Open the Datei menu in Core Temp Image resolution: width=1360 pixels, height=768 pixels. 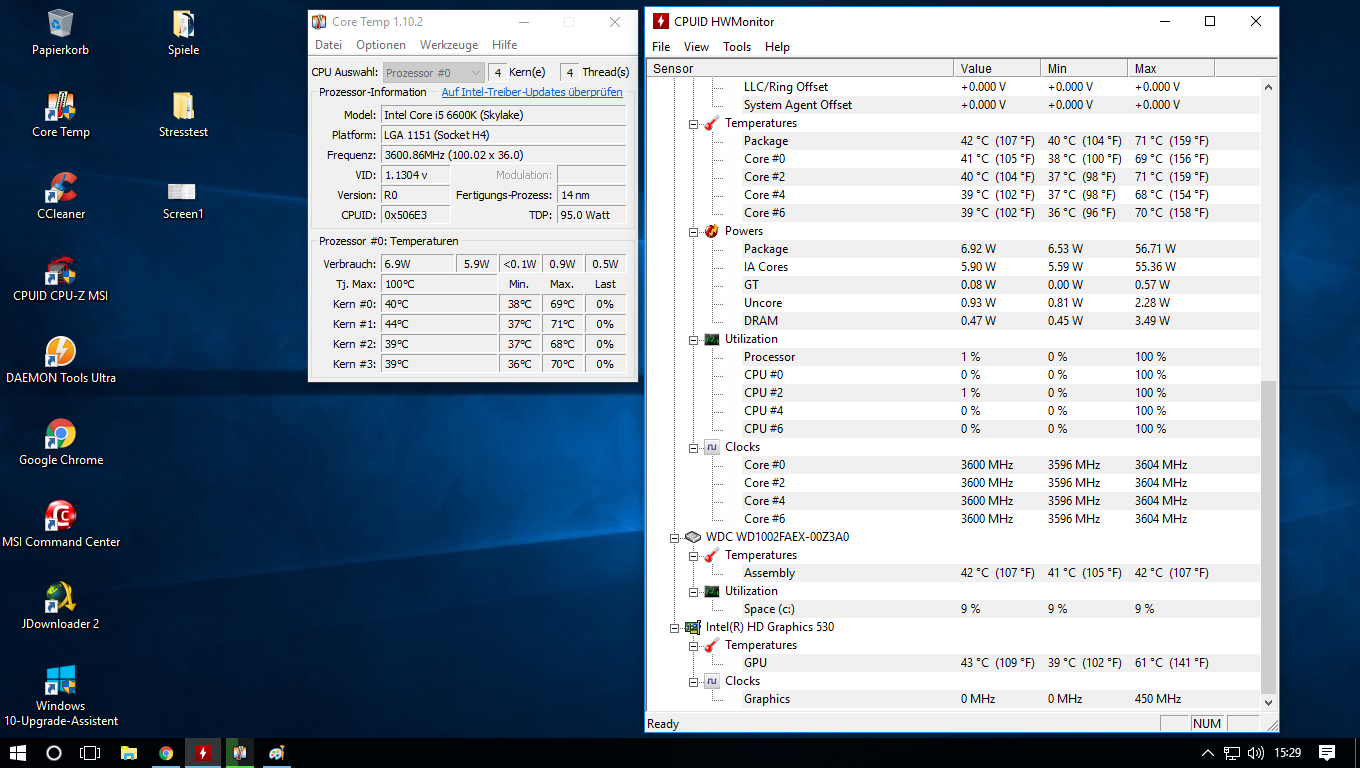(x=328, y=45)
